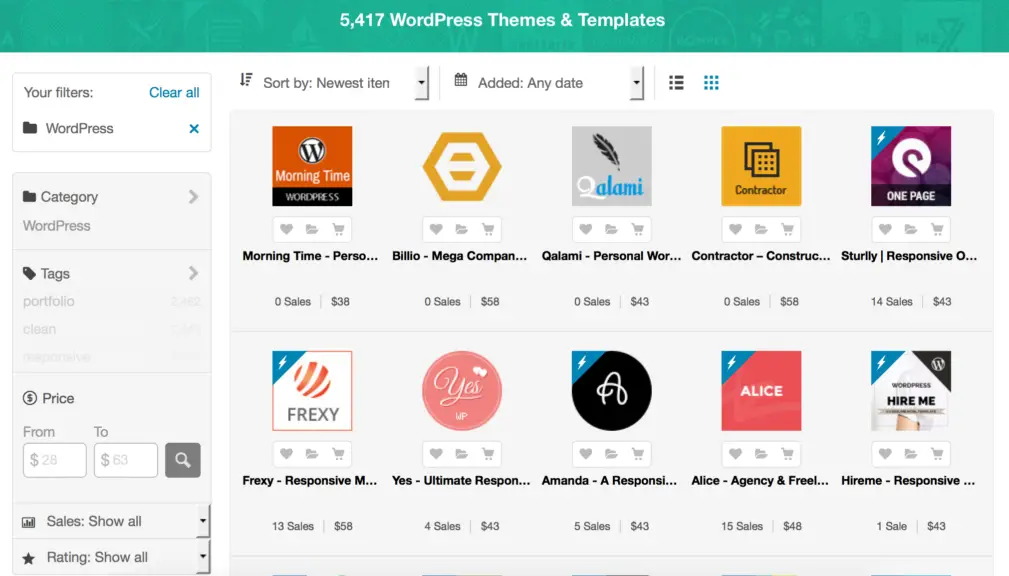Screen dimensions: 1009x576
Task: Open the Alice red thumbnail
Action: coord(761,391)
